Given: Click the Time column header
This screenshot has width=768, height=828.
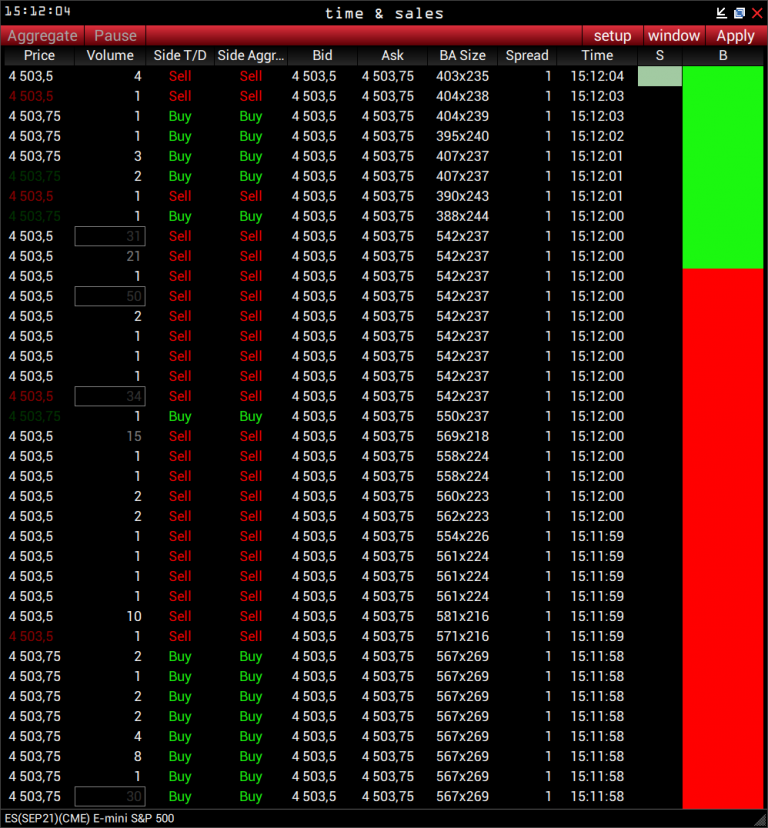Looking at the screenshot, I should [597, 56].
